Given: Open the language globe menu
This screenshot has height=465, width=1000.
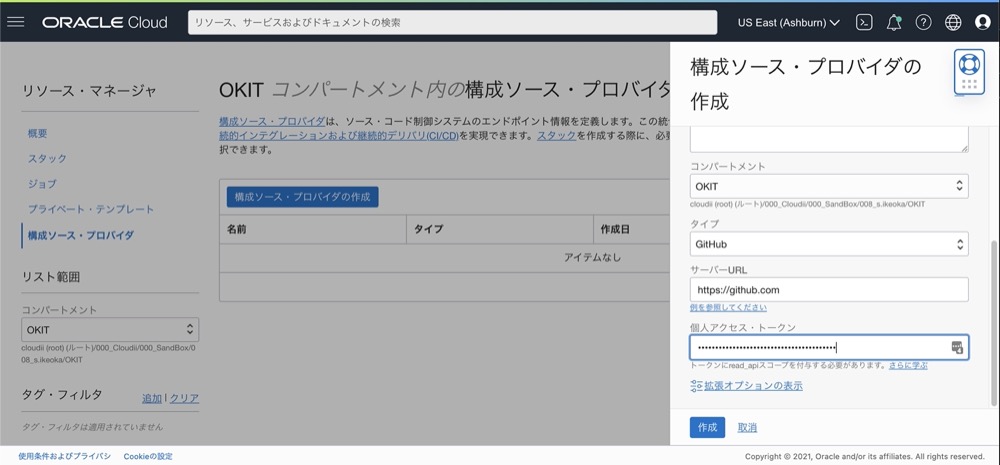Looking at the screenshot, I should pyautogui.click(x=953, y=22).
